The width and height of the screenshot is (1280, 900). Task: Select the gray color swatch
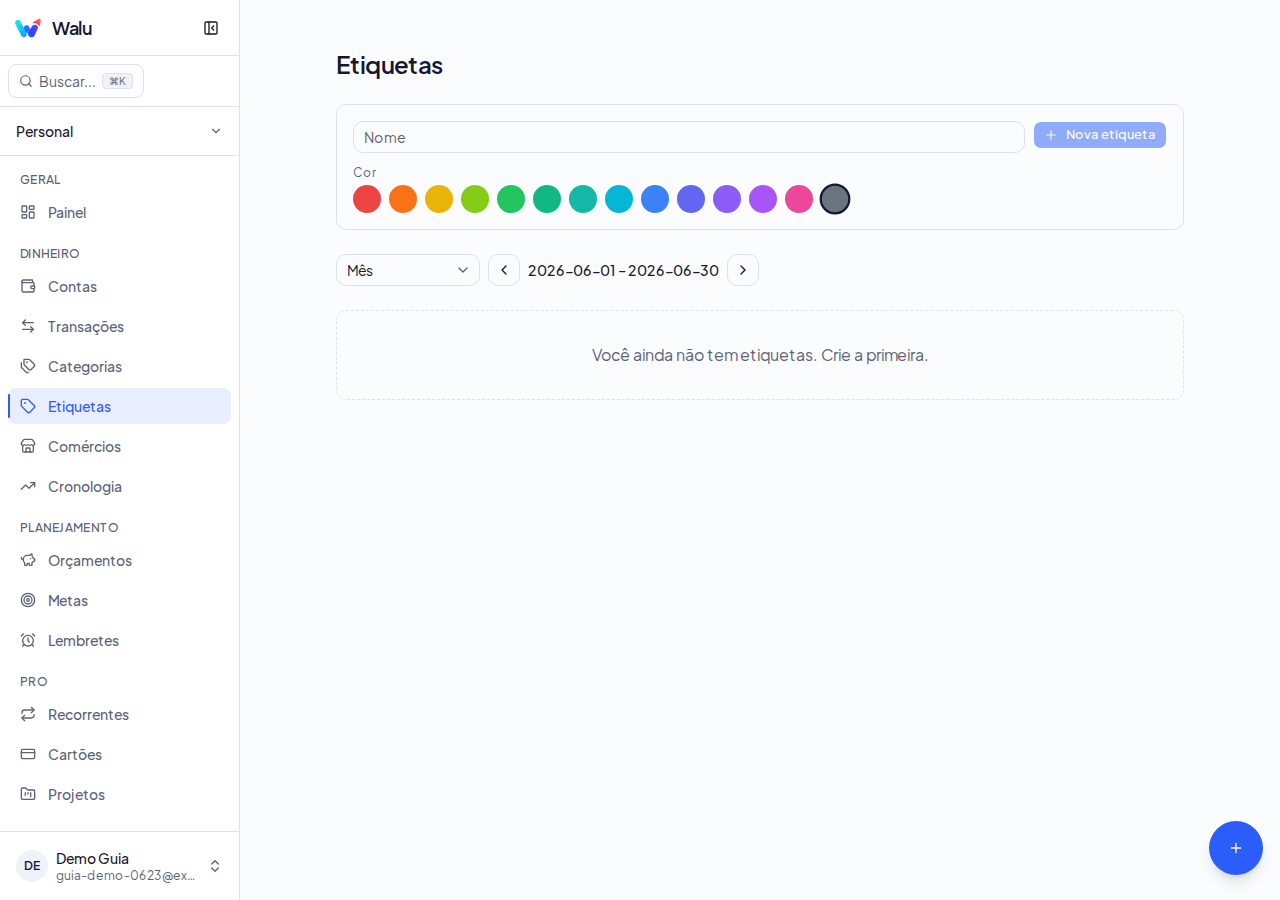point(835,199)
